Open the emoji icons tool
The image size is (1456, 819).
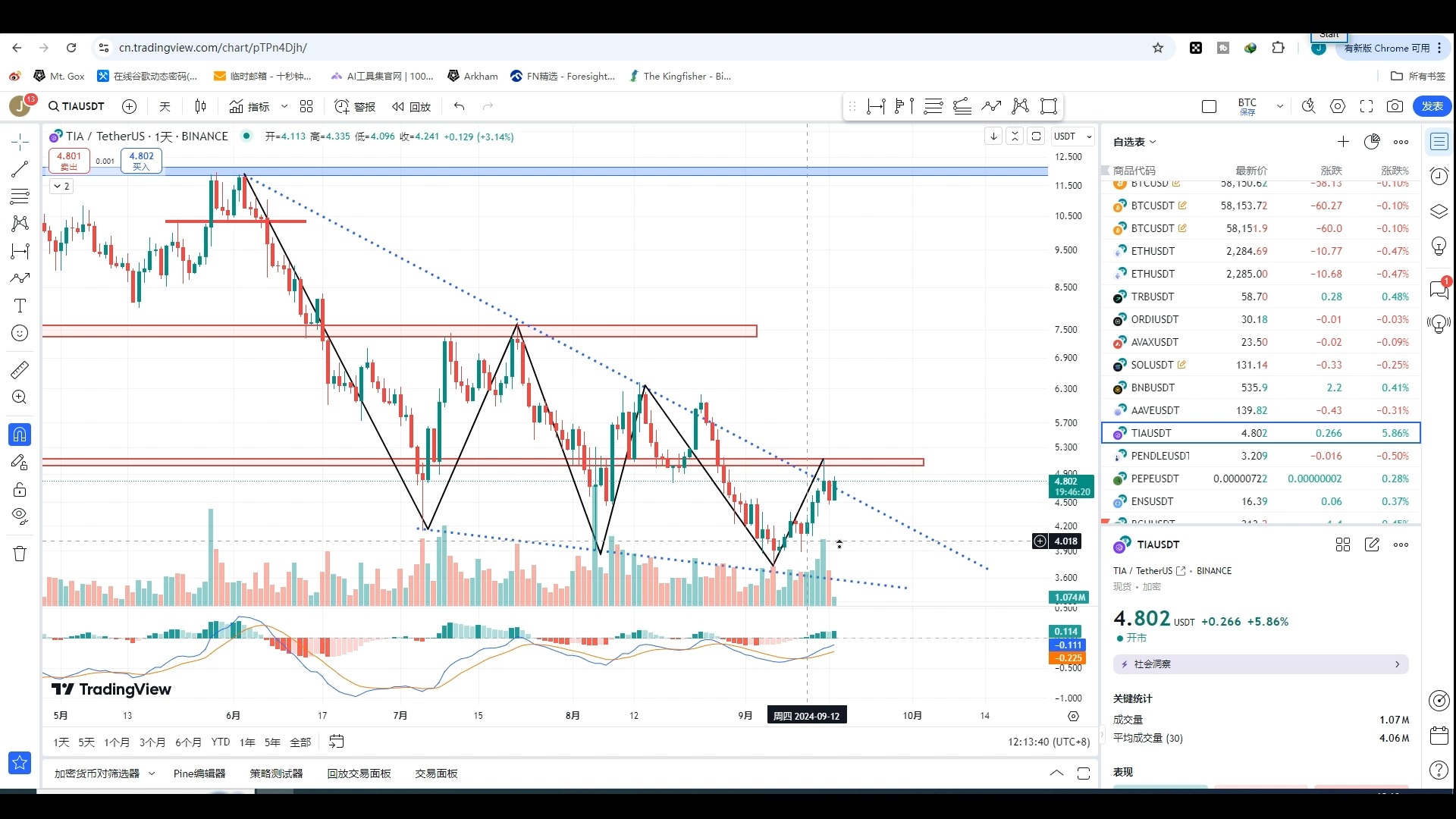pyautogui.click(x=20, y=333)
